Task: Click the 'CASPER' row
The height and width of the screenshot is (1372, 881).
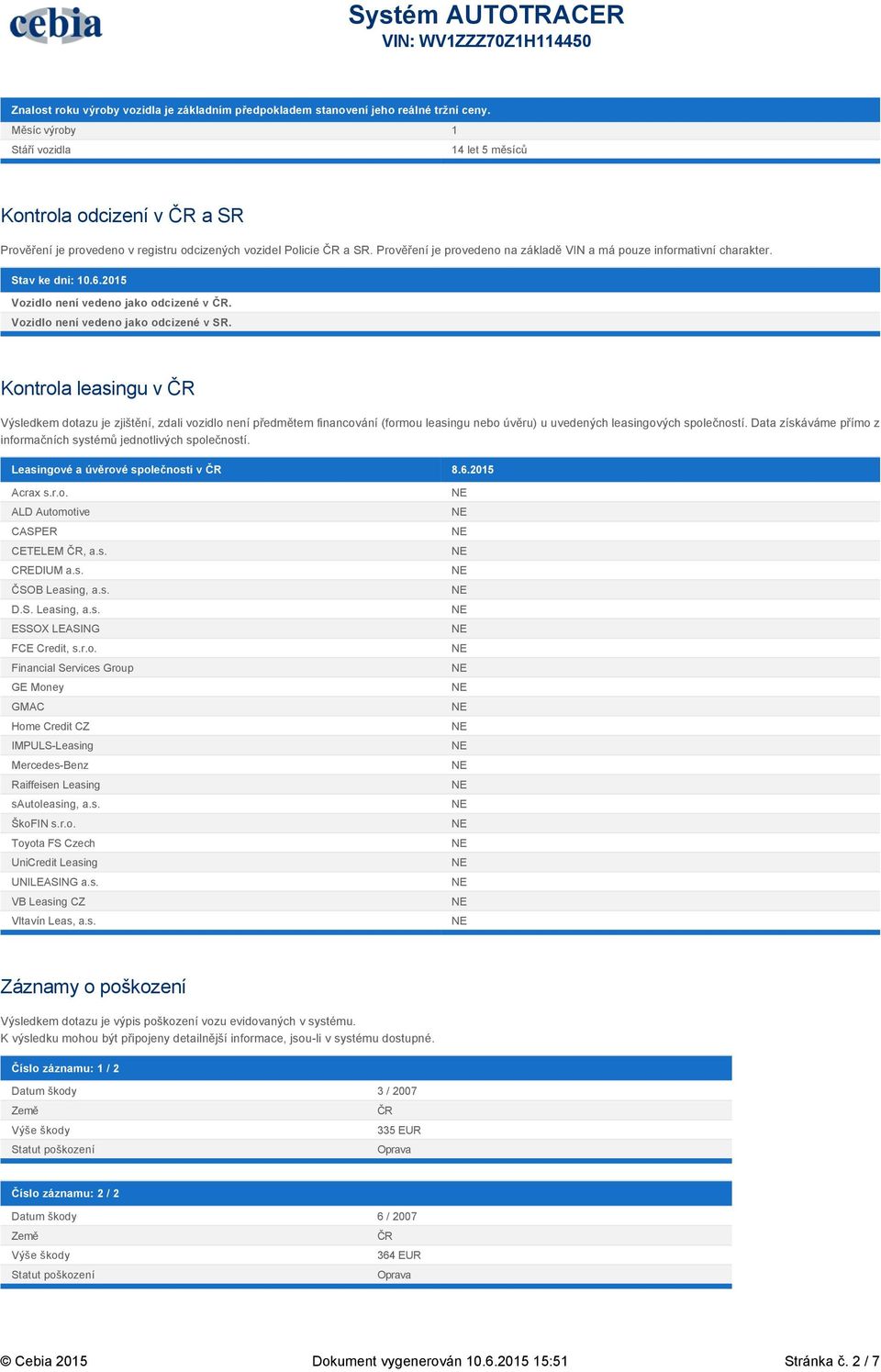Action: (x=440, y=531)
